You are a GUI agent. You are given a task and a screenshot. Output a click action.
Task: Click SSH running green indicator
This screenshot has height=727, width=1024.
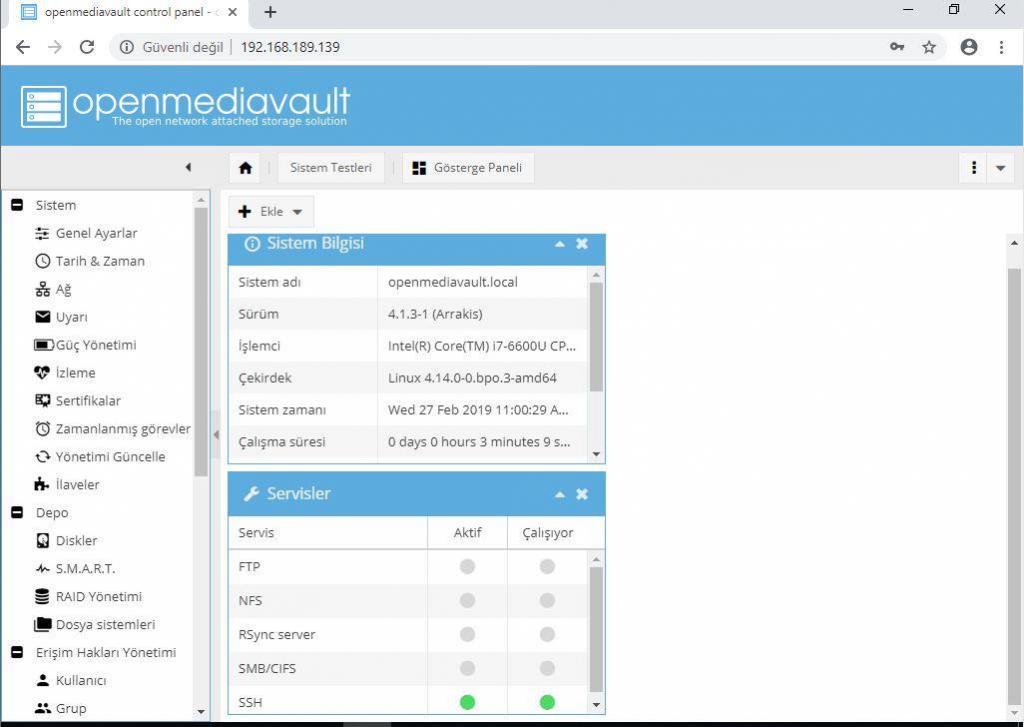click(x=547, y=702)
